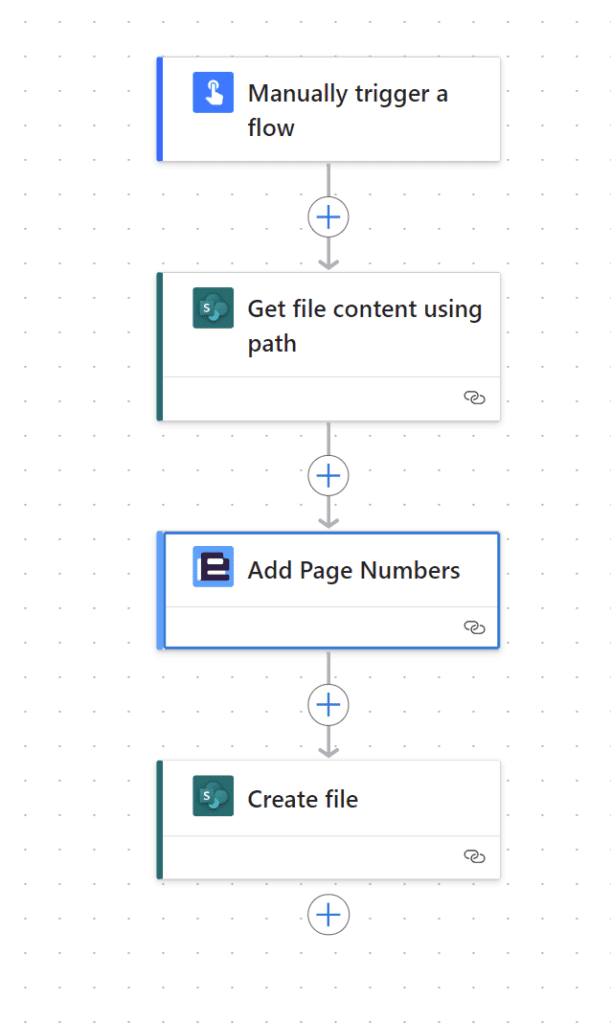The width and height of the screenshot is (611, 1024).
Task: Click the blue accent bar on the trigger card
Action: [159, 109]
